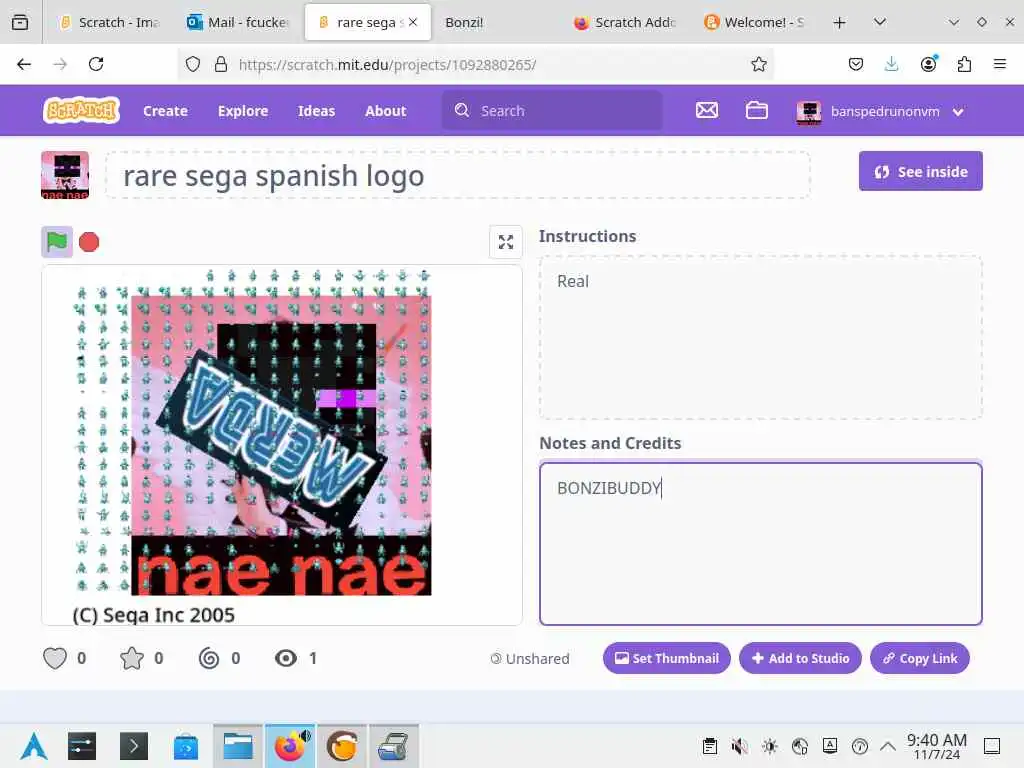Viewport: 1024px width, 768px height.
Task: Open the Ideas menu item
Action: [x=316, y=111]
